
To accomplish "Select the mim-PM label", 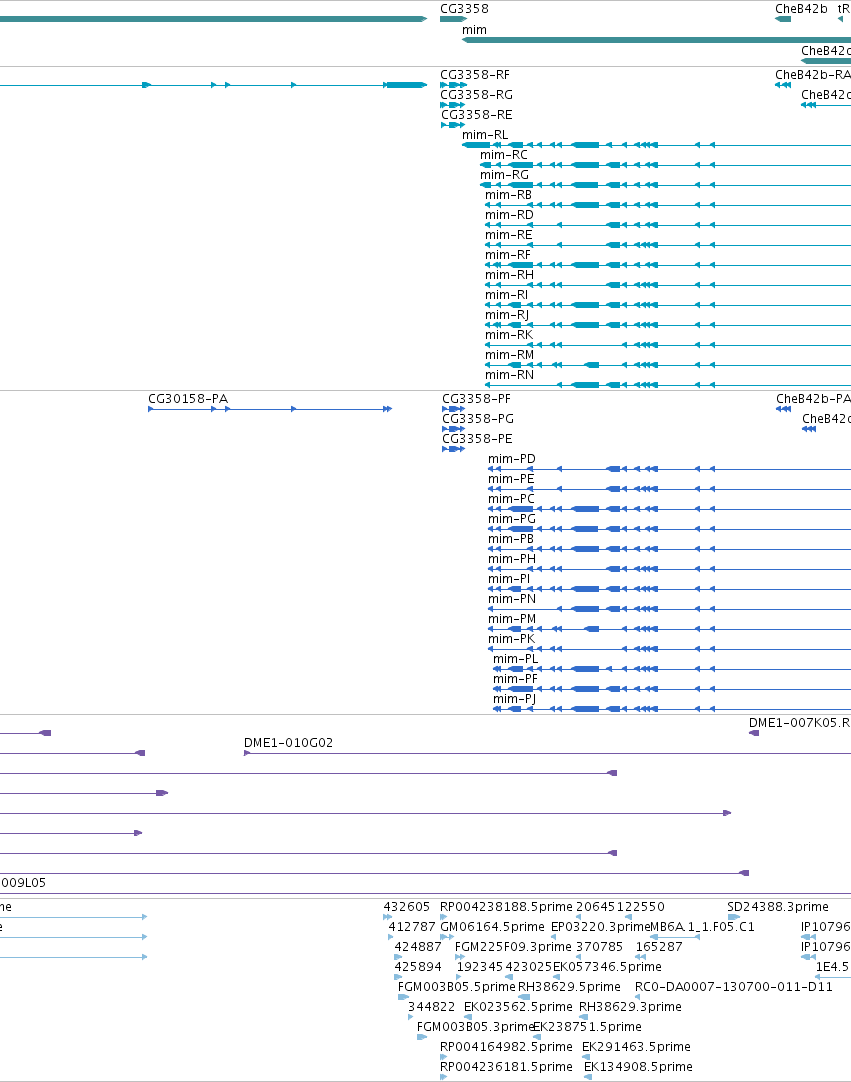I will click(511, 619).
